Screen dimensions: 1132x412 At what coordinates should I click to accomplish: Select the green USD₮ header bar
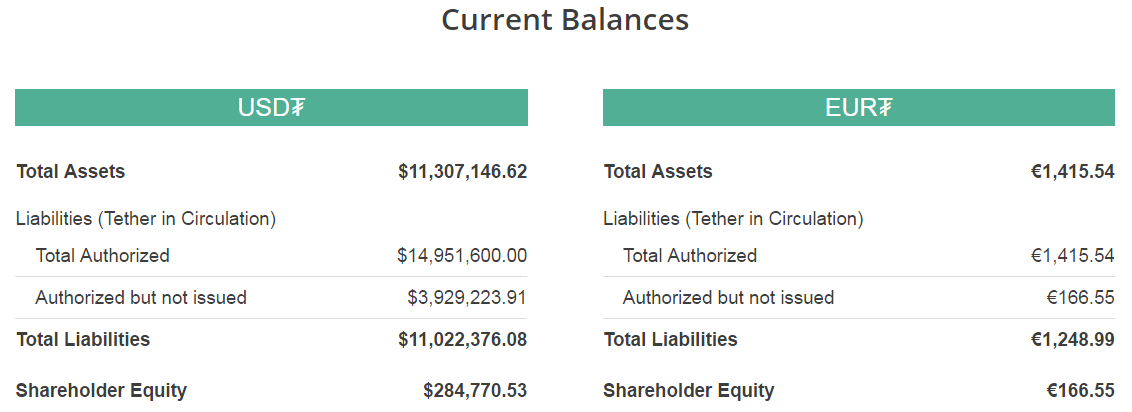tap(271, 108)
